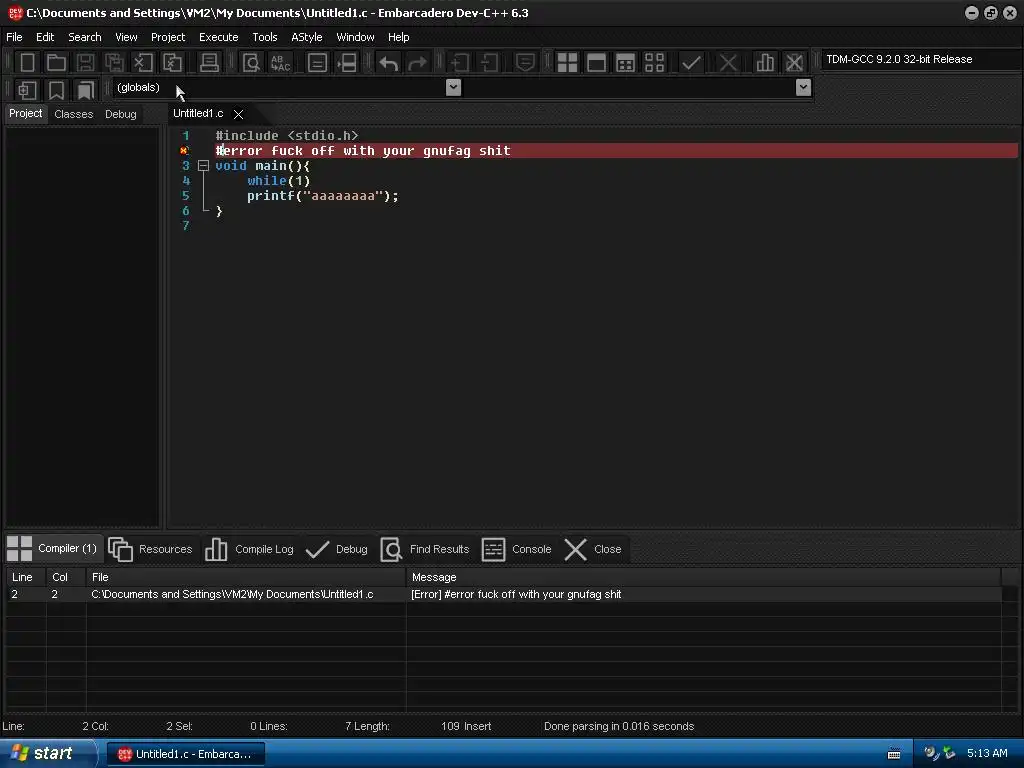The height and width of the screenshot is (768, 1024).
Task: Switch to the Debug sidebar tab
Action: [121, 114]
